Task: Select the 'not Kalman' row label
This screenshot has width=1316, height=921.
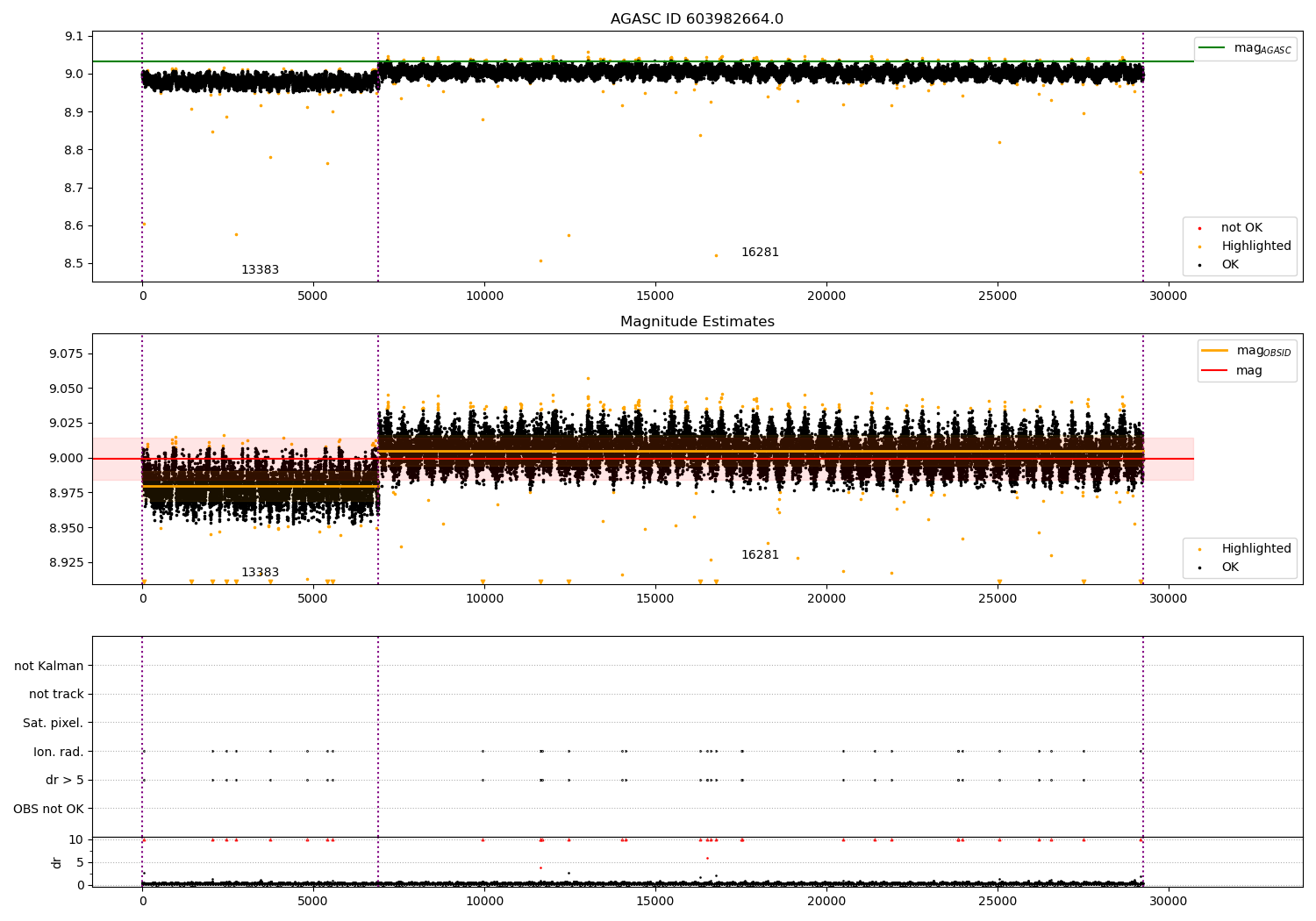Action: pyautogui.click(x=49, y=666)
